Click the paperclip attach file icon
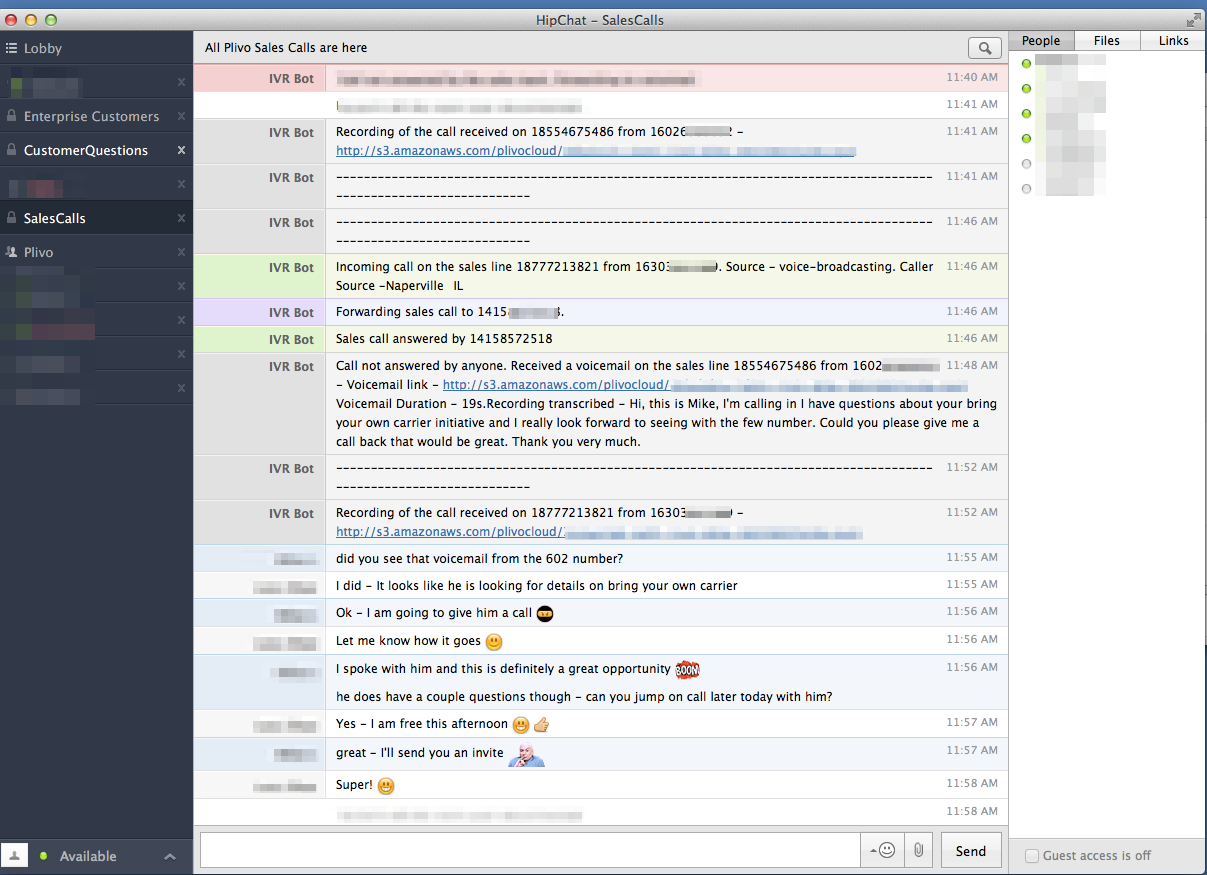This screenshot has width=1207, height=875. 917,850
